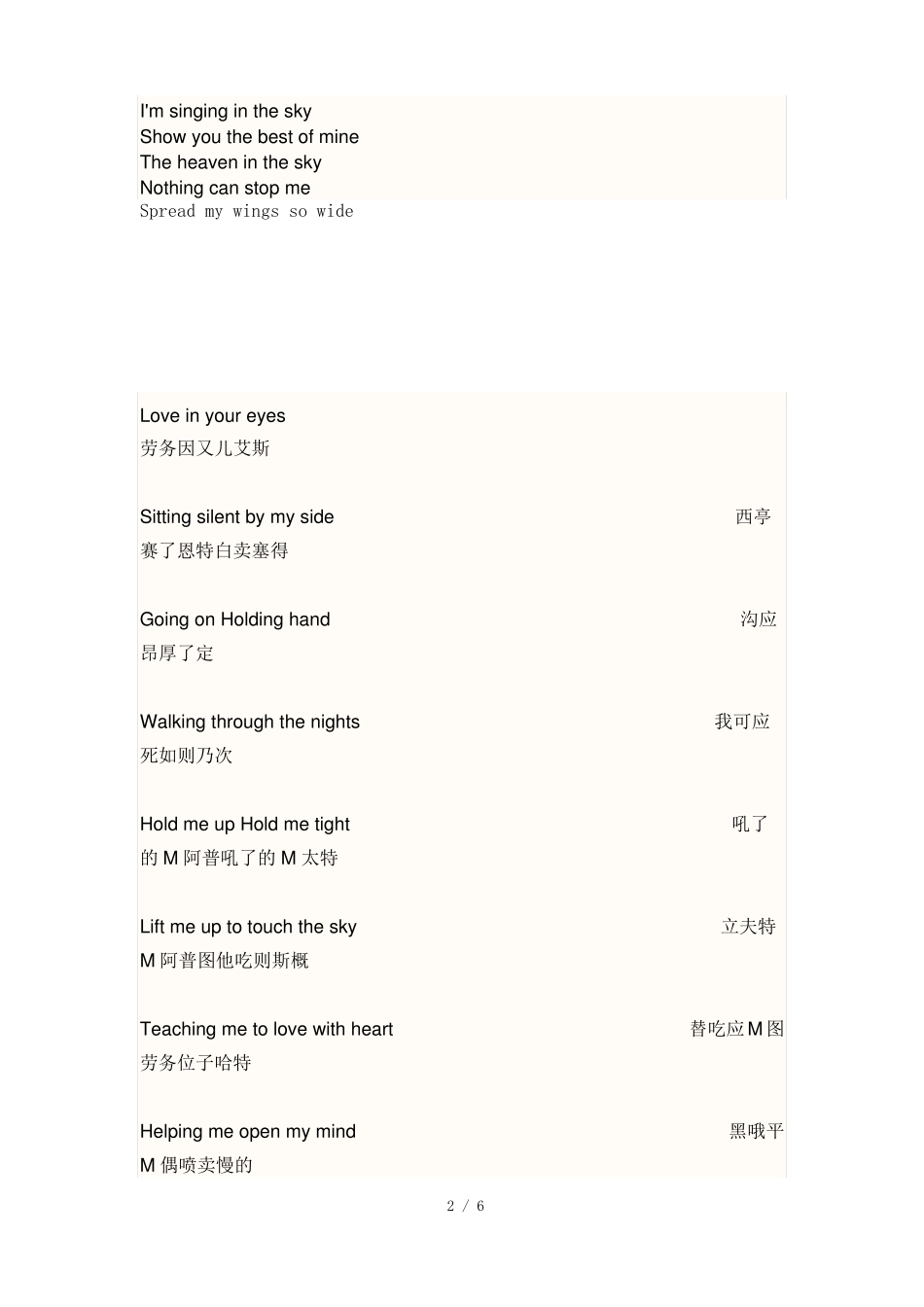This screenshot has height=1307, width=924.
Task: Click the line "Going on Holding hand"
Action: 234,619
